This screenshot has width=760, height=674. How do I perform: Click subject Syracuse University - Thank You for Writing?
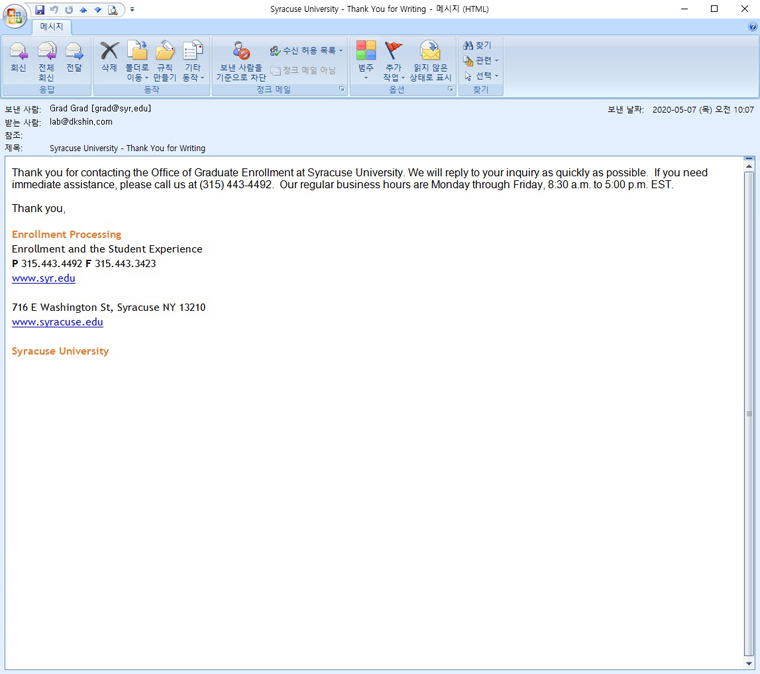click(127, 148)
